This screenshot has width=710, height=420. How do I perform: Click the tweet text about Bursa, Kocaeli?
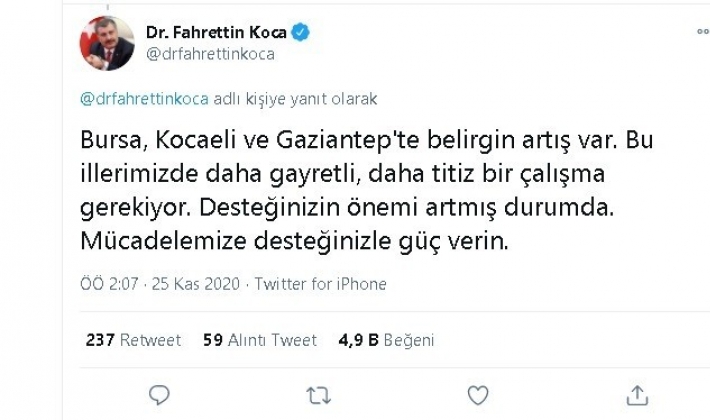pos(367,191)
